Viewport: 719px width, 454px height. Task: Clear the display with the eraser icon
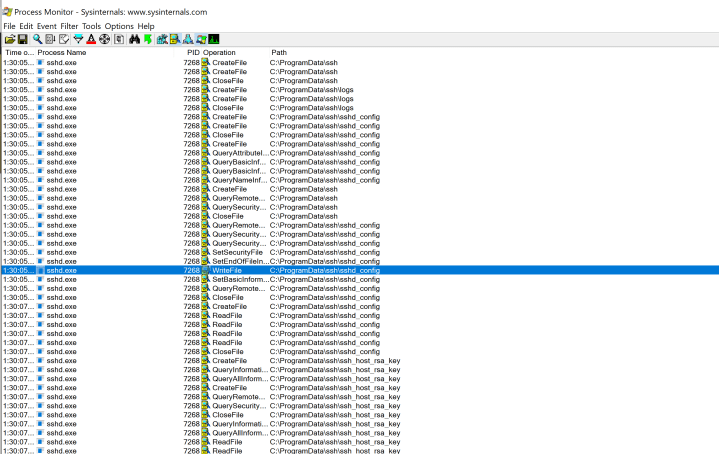[64, 39]
